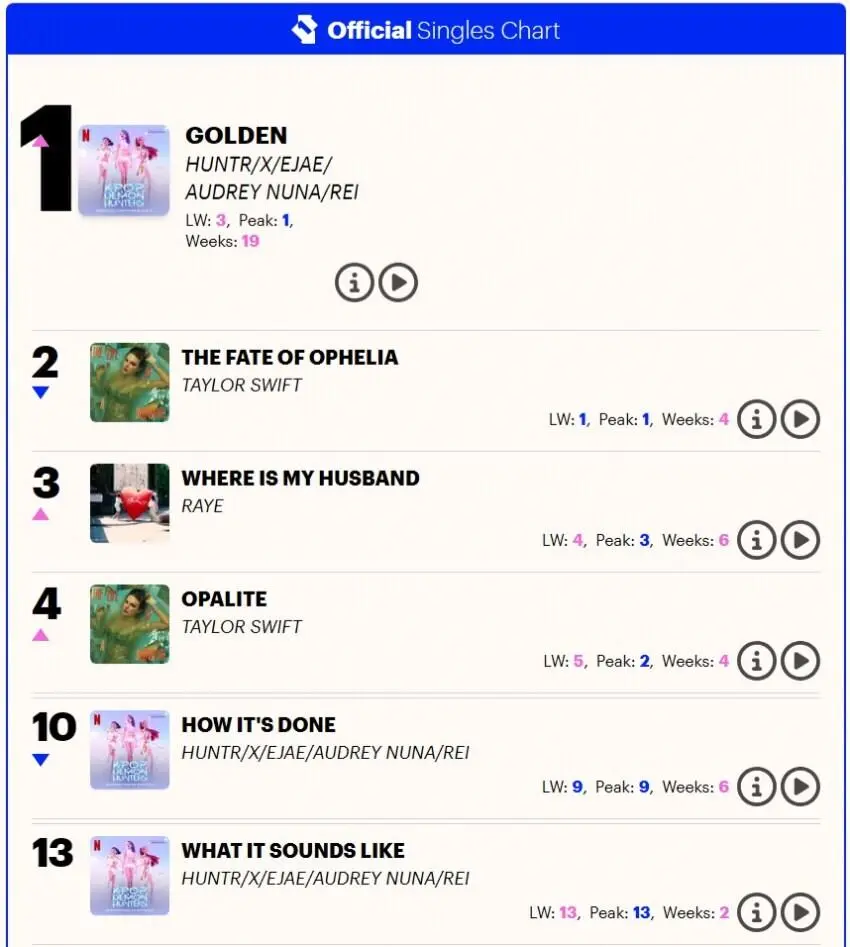850x947 pixels.
Task: Show info for How It's Done
Action: pyautogui.click(x=757, y=787)
